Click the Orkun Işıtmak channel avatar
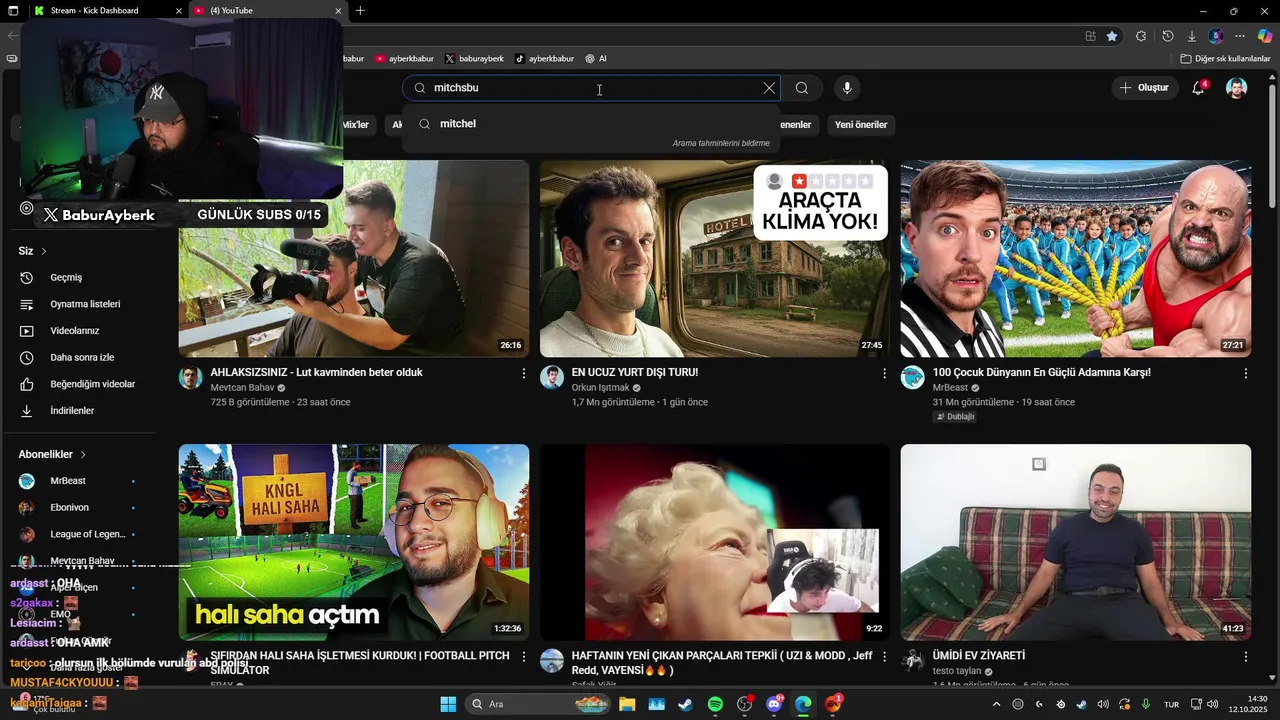 click(552, 377)
